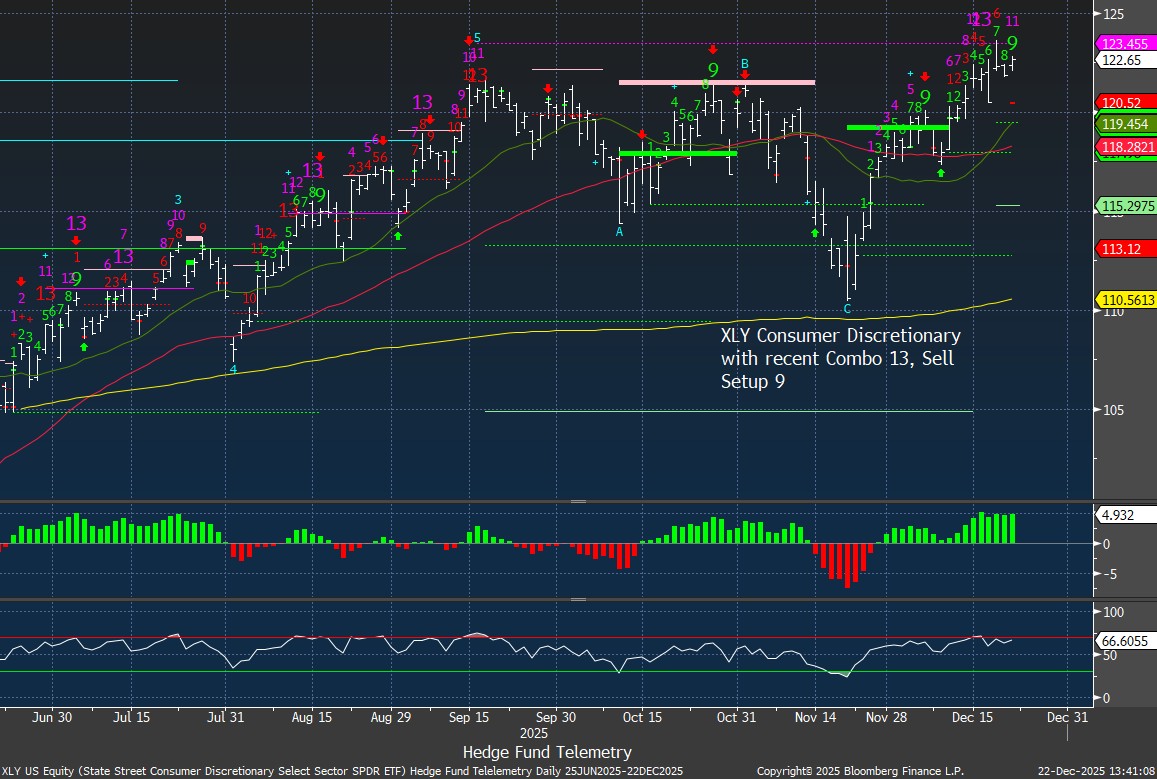Click divider handle above the oscillator panel
Viewport: 1157px width, 779px height.
click(x=577, y=600)
